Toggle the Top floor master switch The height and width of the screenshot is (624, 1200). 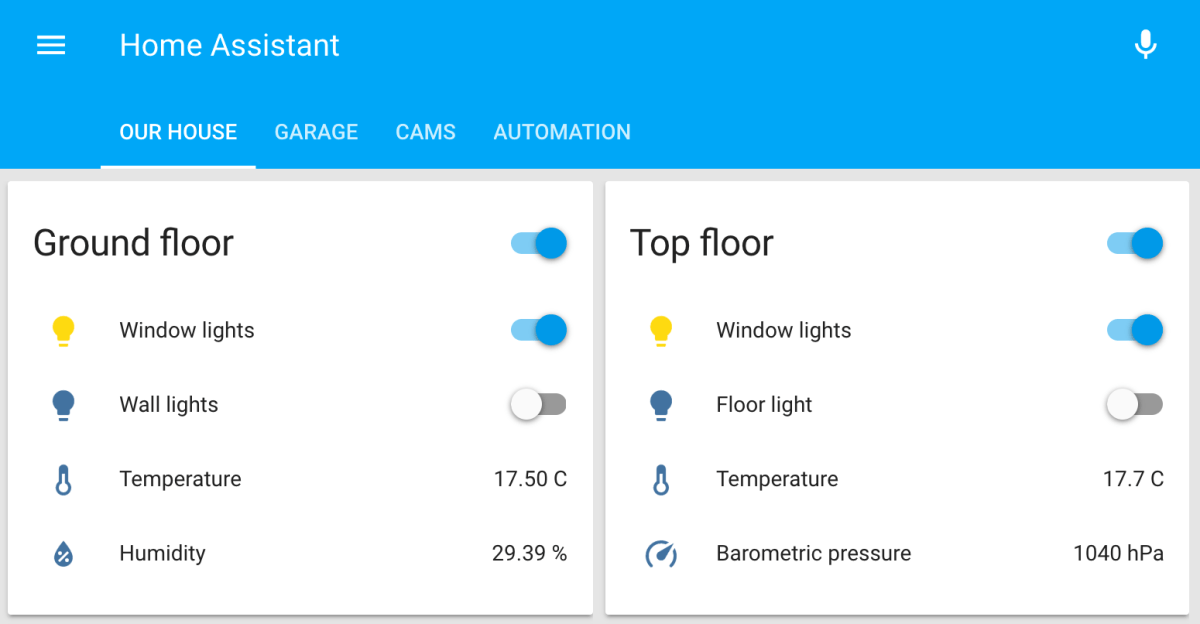(x=1134, y=243)
